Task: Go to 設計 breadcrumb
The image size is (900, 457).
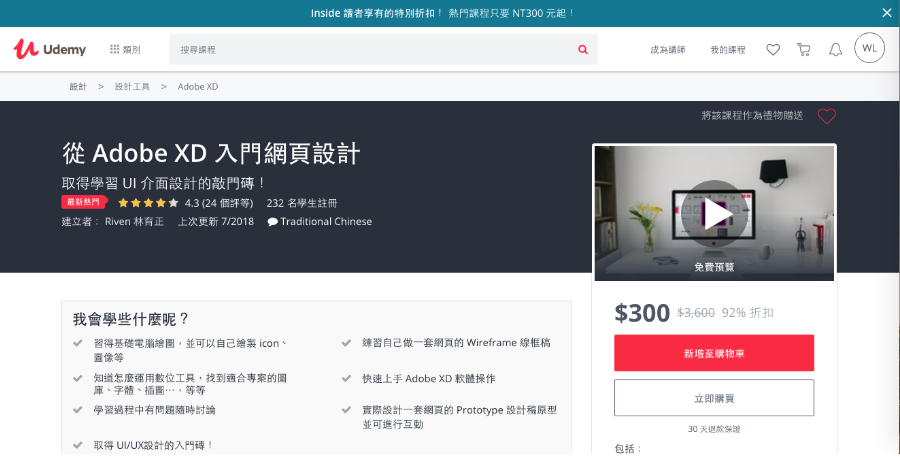Action: (78, 87)
